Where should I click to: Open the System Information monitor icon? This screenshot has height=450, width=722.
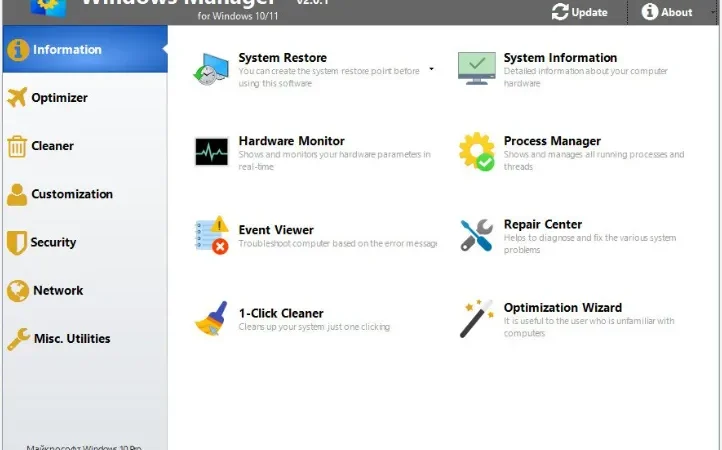[477, 68]
